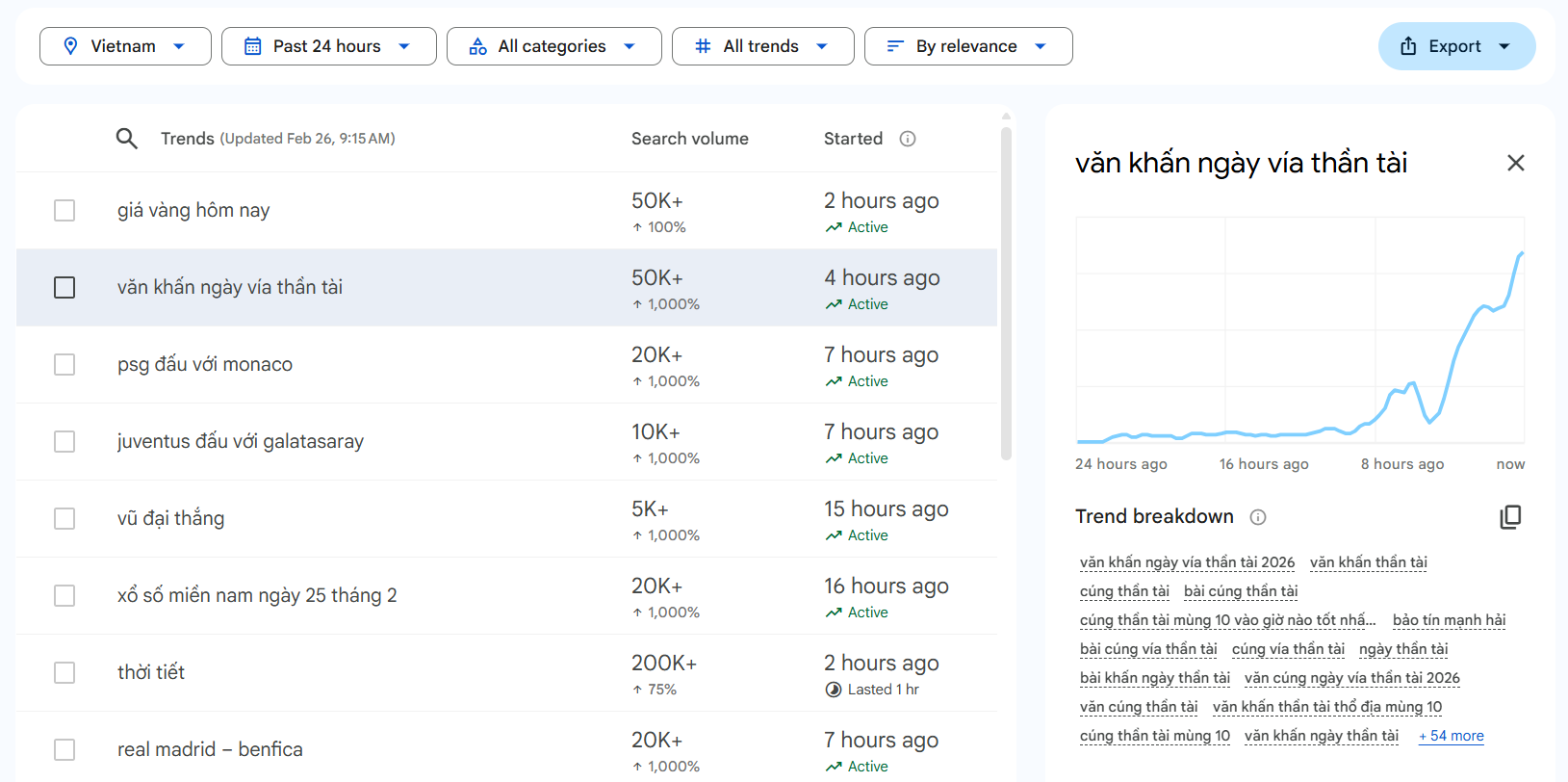Click the share icon on Export button
This screenshot has width=1568, height=782.
(1408, 46)
